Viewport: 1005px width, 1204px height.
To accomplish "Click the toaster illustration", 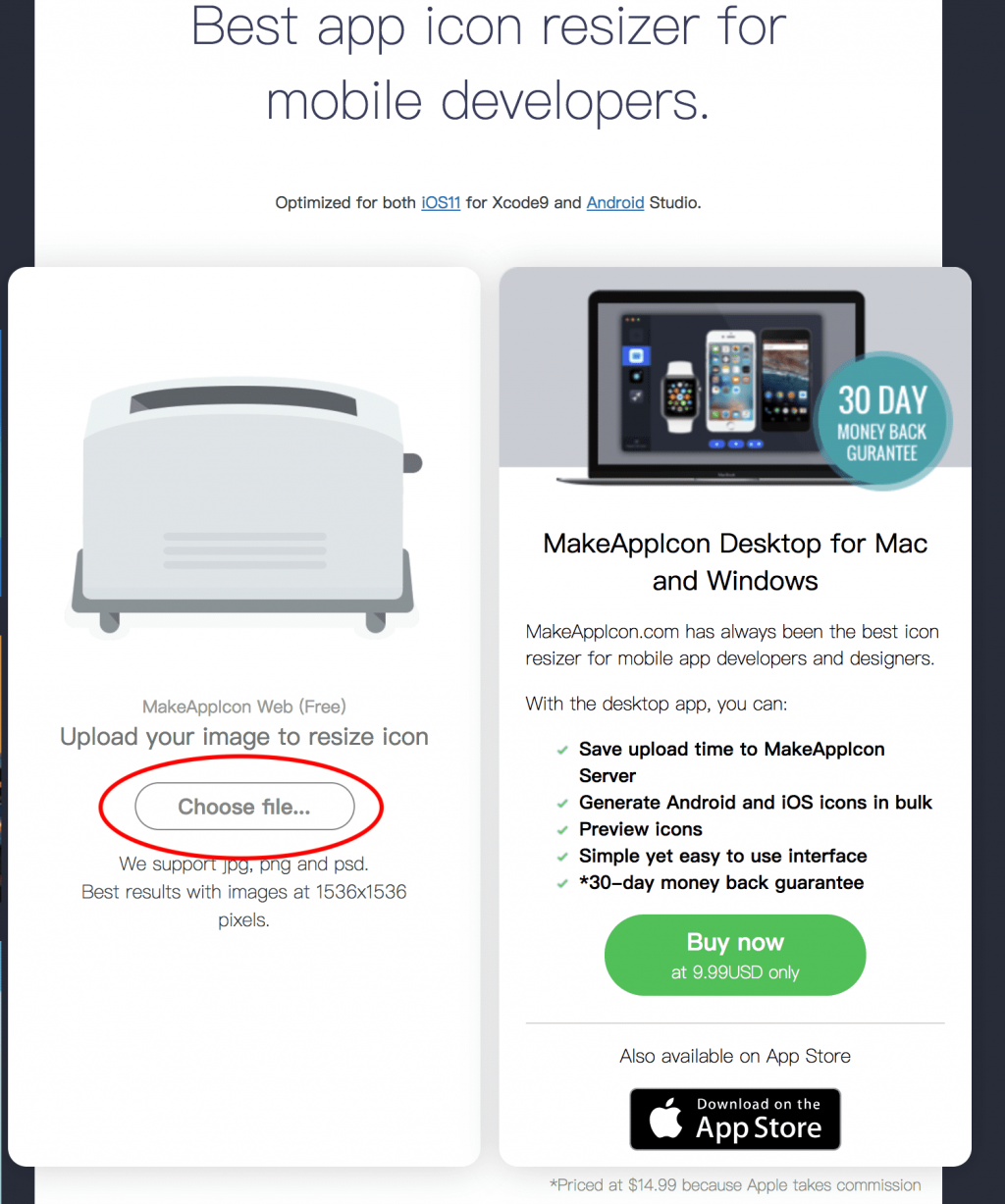I will pyautogui.click(x=245, y=505).
